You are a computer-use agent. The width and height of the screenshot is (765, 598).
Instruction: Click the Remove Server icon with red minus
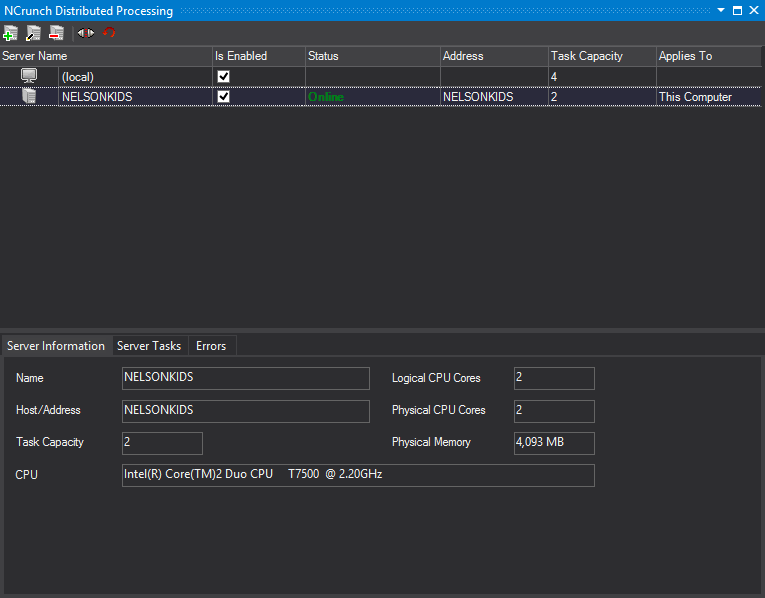(56, 33)
